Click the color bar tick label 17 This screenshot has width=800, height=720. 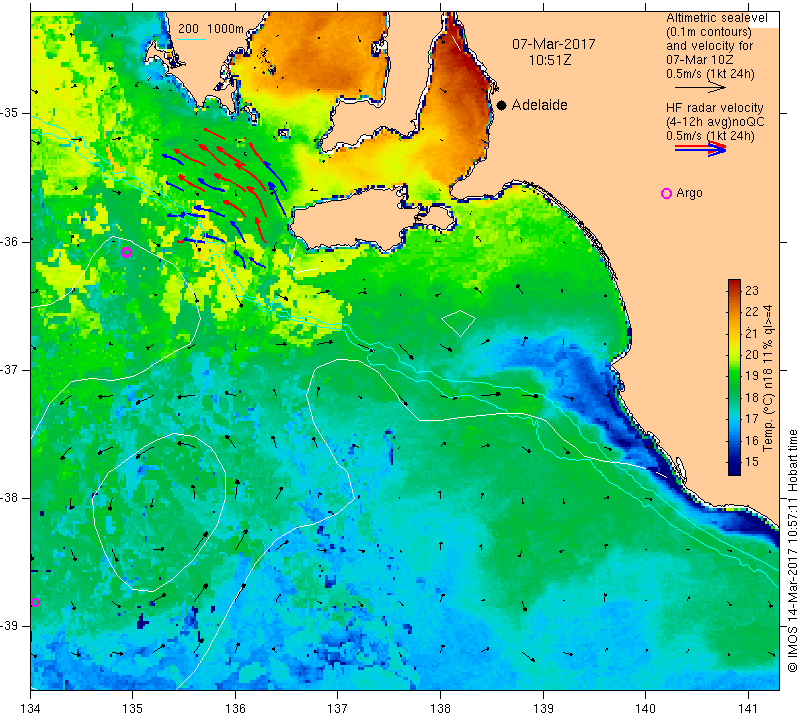(x=752, y=419)
